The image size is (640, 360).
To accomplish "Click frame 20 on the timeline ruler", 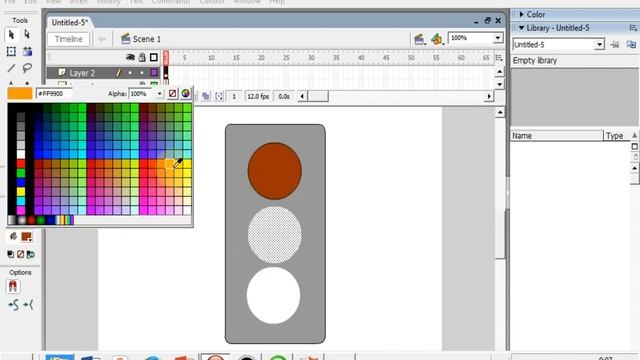I will pos(261,58).
